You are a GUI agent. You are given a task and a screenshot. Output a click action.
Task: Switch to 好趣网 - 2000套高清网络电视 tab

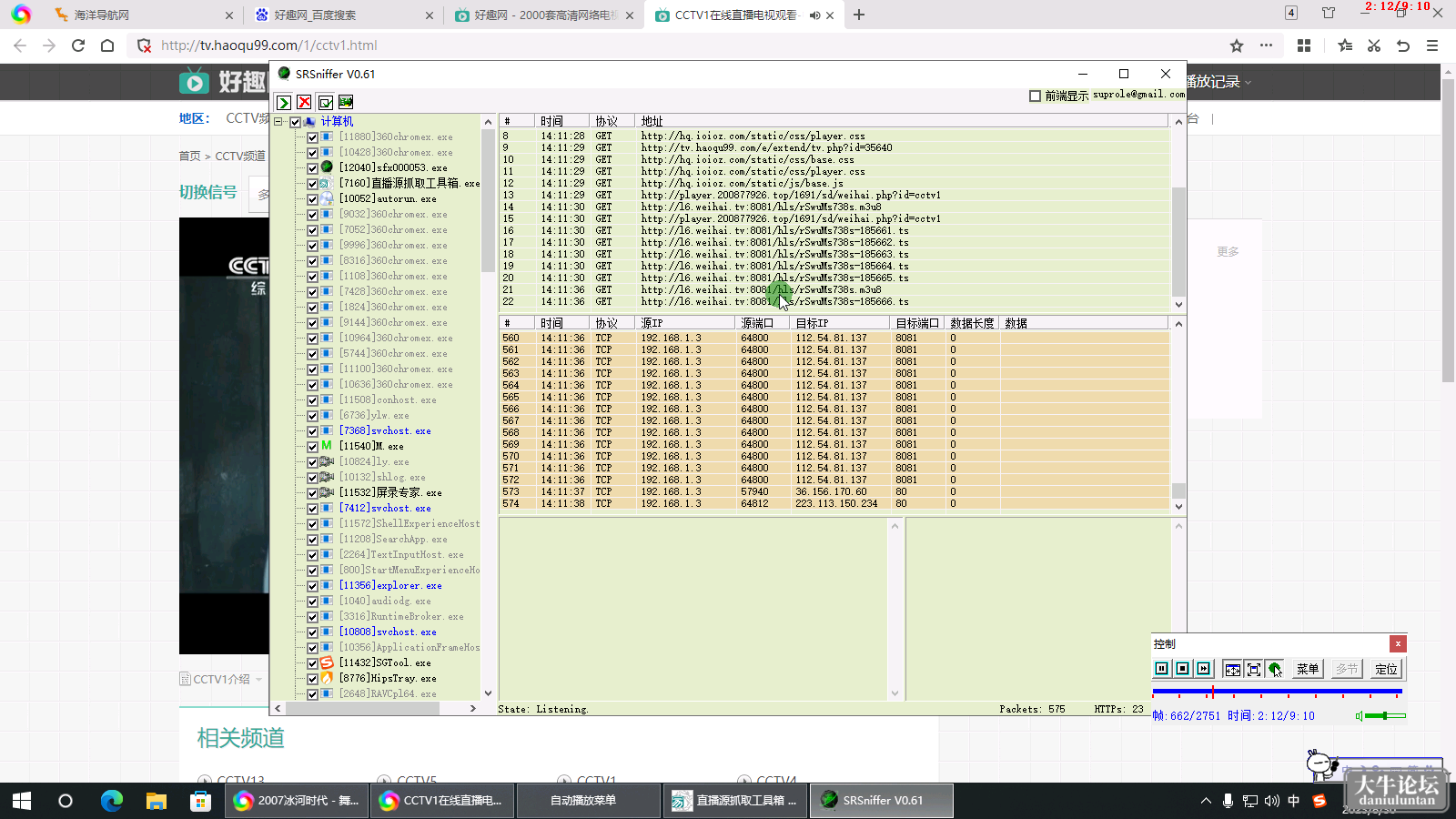[546, 15]
